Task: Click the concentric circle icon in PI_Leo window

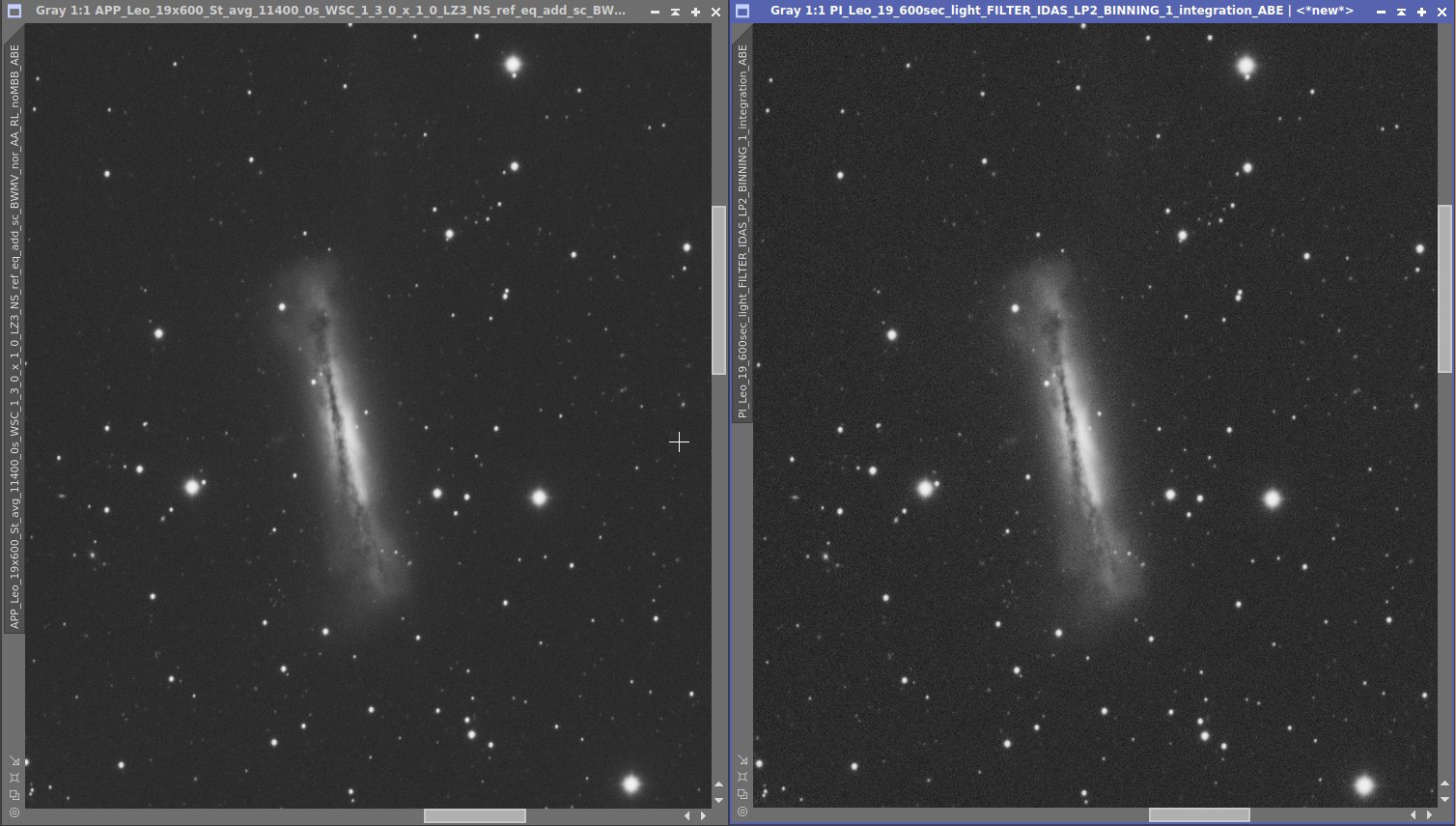Action: pos(742,812)
